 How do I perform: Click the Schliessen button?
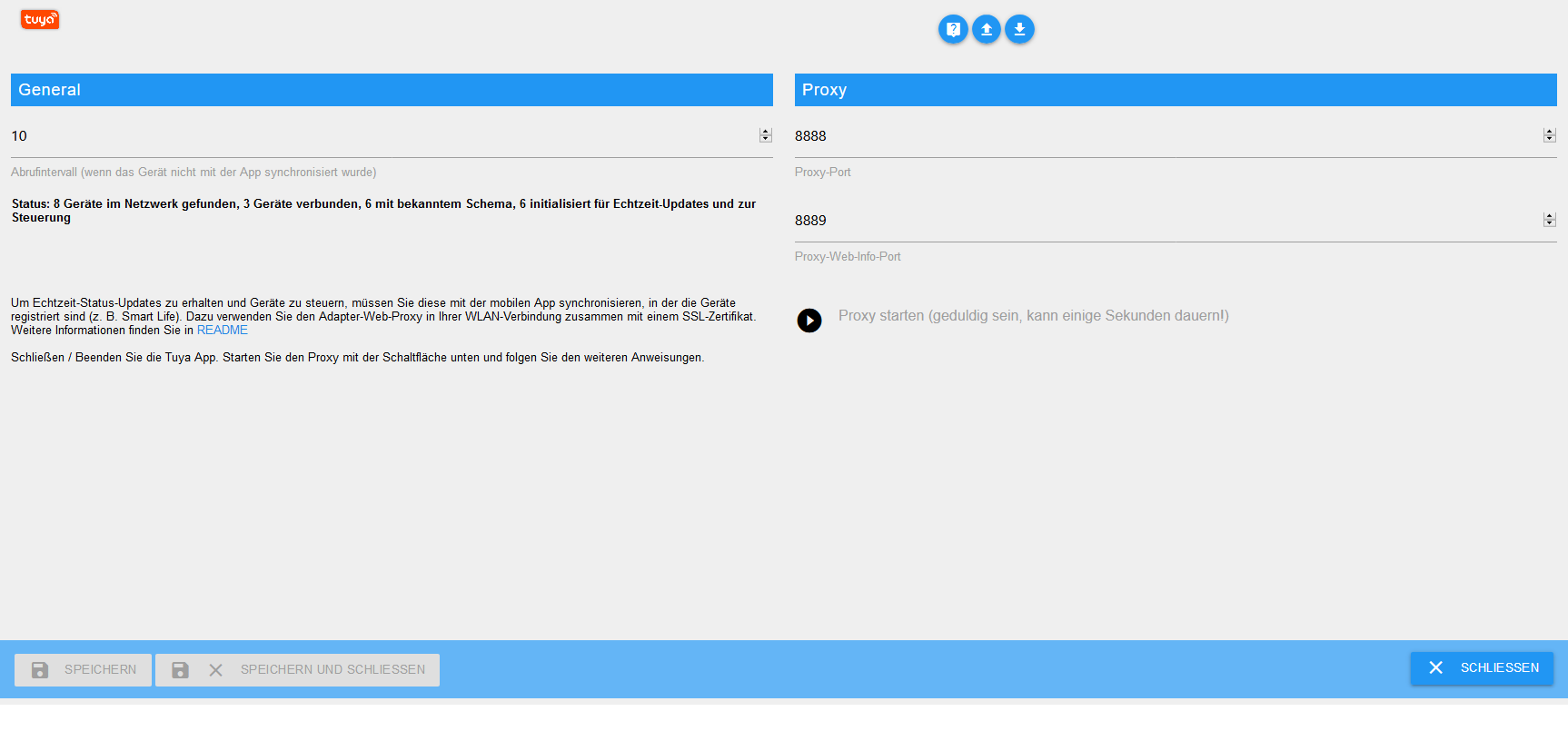(x=1482, y=668)
